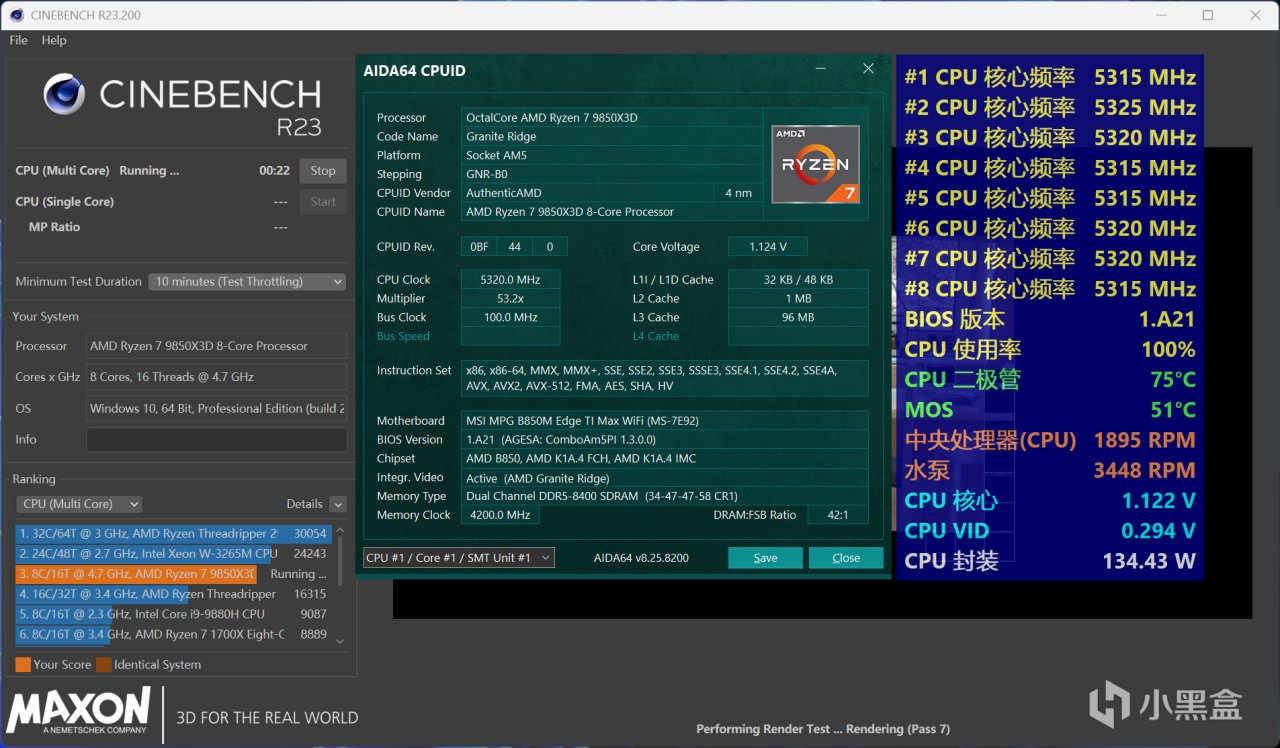Click the CPU VID 0.294 V reading

(x=1050, y=532)
